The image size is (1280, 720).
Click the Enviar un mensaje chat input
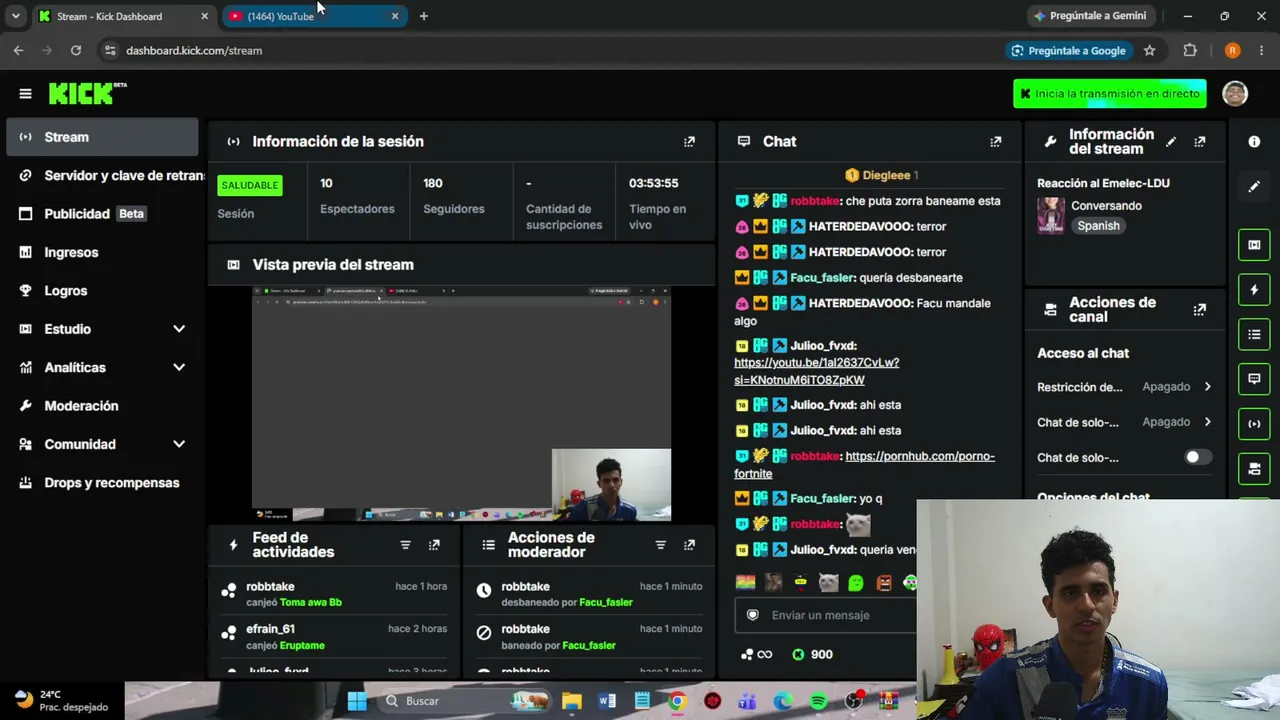point(826,615)
